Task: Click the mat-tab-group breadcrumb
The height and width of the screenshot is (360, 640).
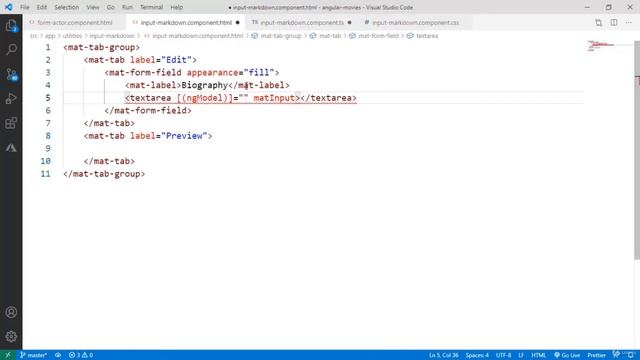Action: coord(280,36)
